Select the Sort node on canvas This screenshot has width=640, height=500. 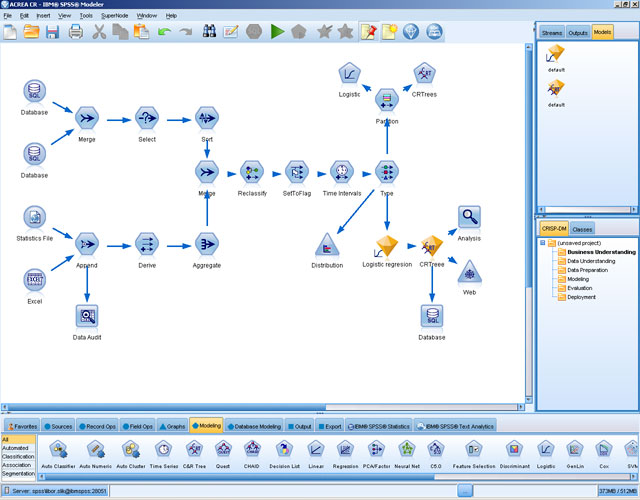point(207,118)
